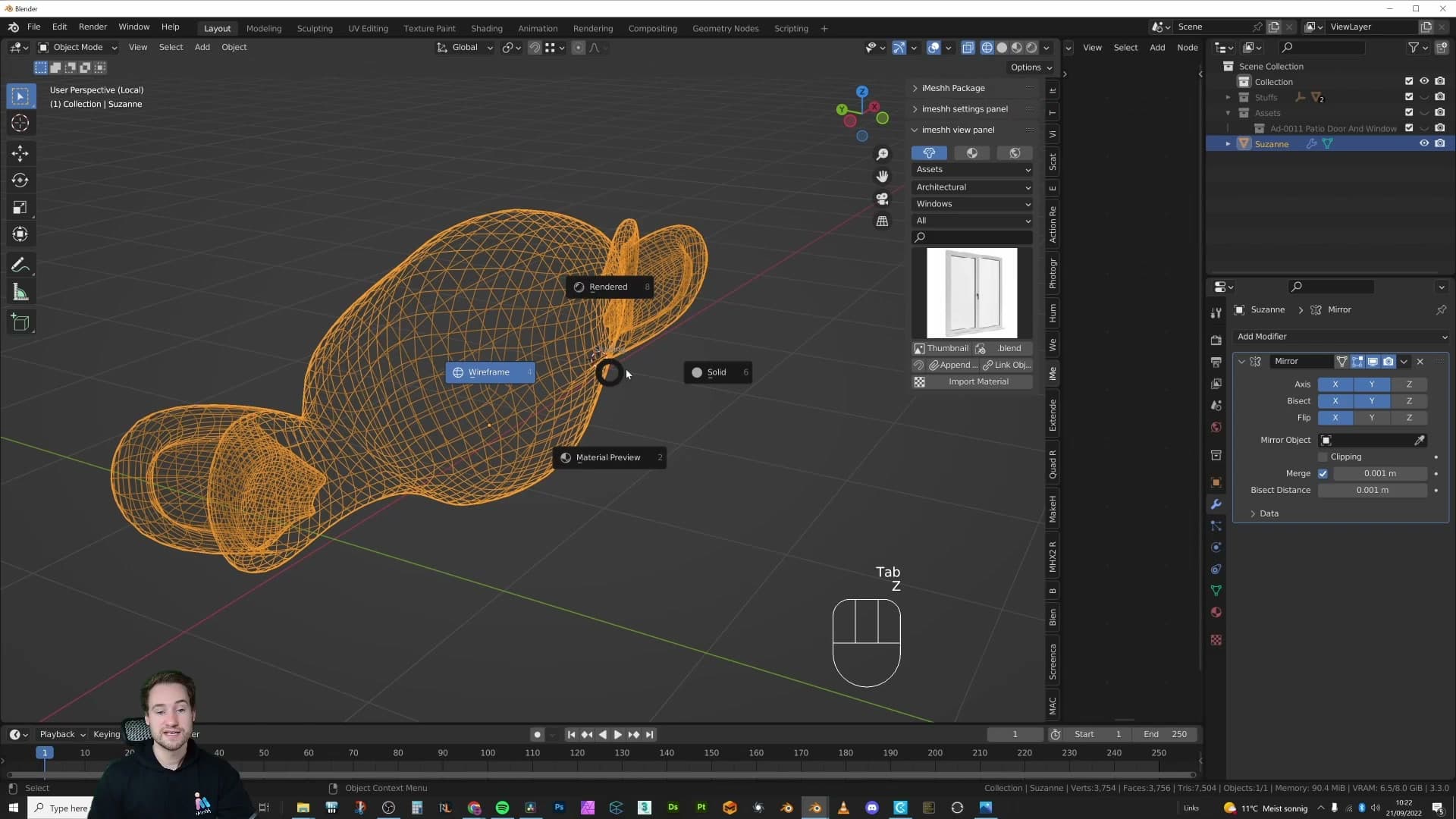Open the Physics properties tab
The height and width of the screenshot is (819, 1456).
coord(1216,548)
